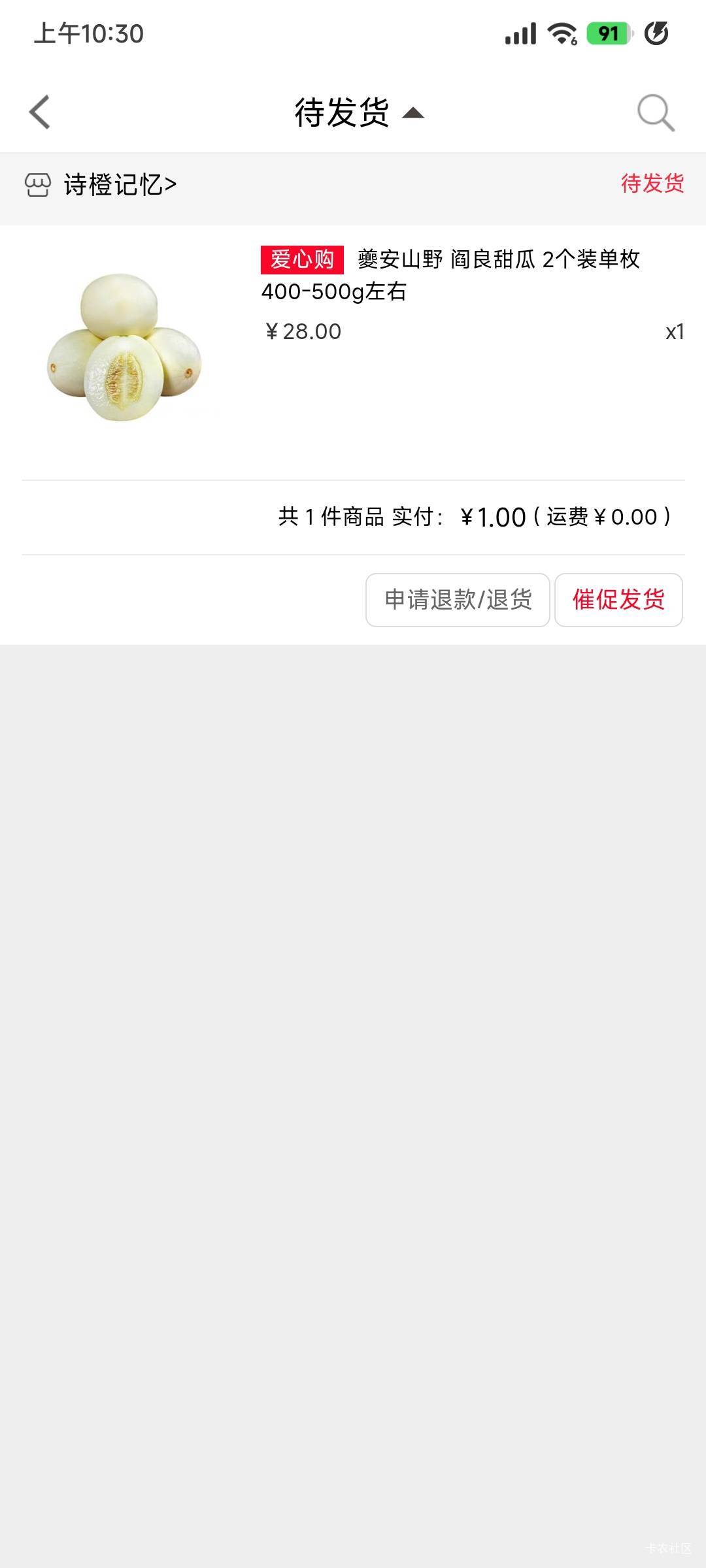The image size is (706, 1568).
Task: Tap the battery 91 indicator
Action: point(609,33)
